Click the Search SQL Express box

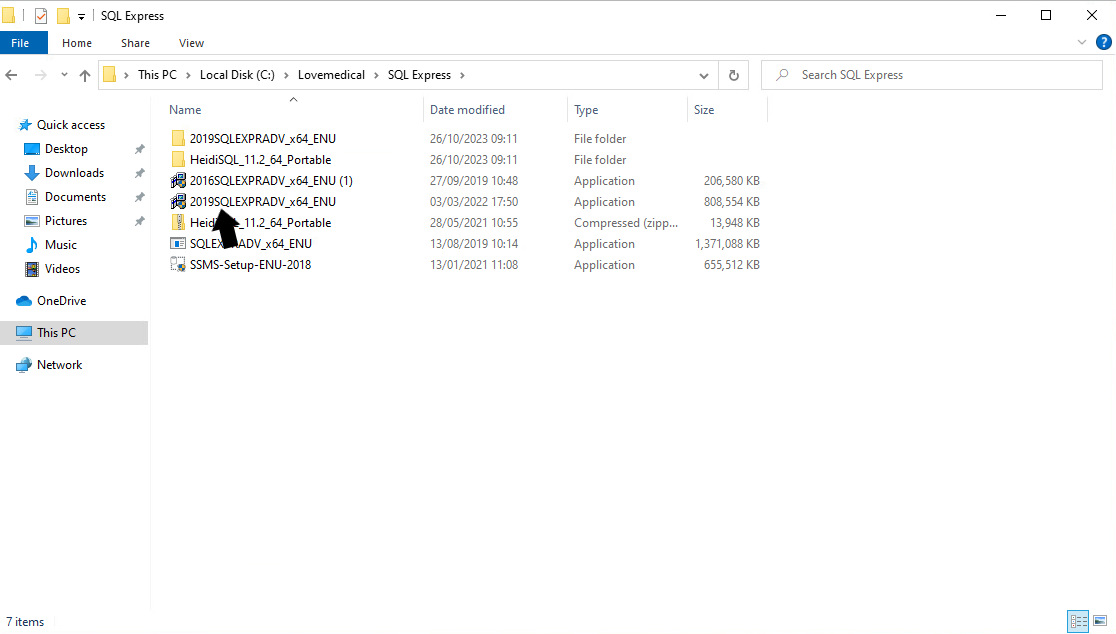tap(932, 75)
